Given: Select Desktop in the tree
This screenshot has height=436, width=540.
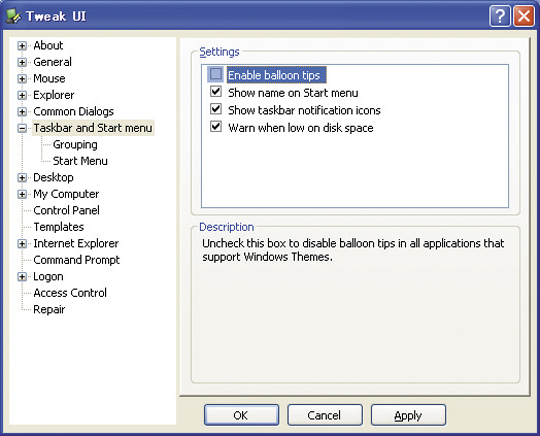Looking at the screenshot, I should coord(53,178).
